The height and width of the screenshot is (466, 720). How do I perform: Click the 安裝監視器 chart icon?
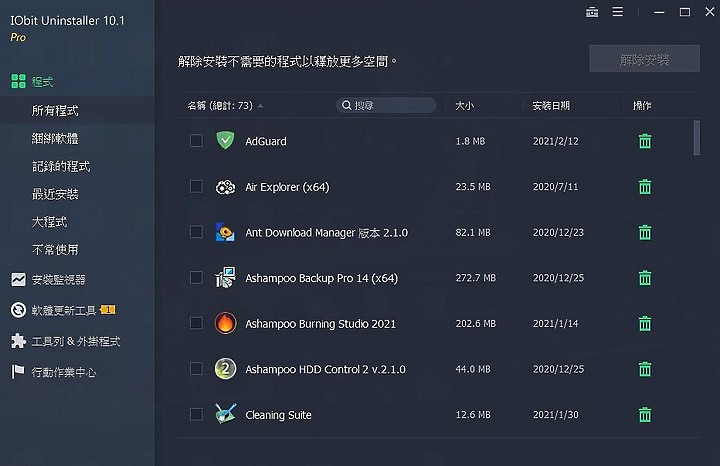(18, 279)
